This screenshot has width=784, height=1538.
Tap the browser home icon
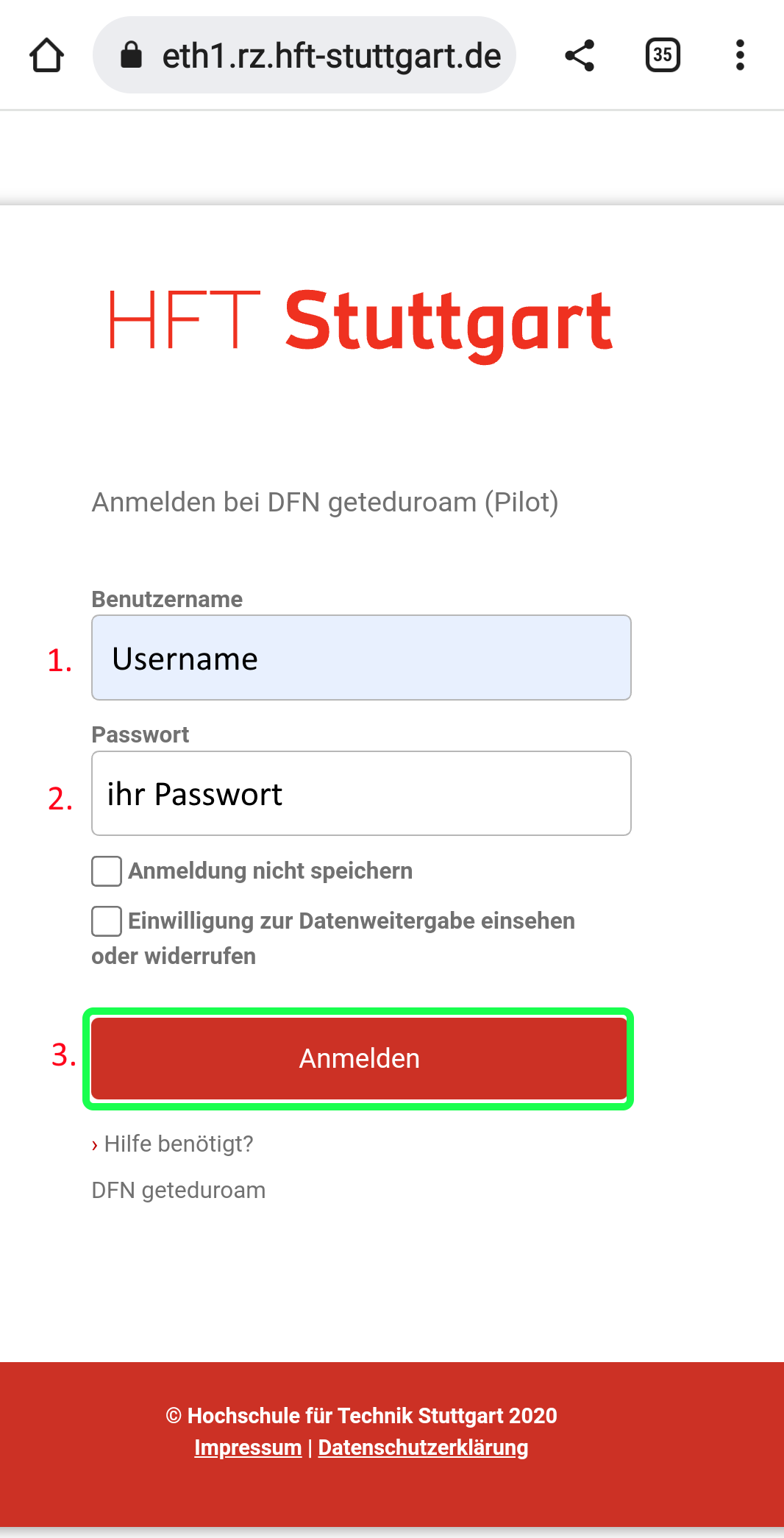pyautogui.click(x=46, y=55)
